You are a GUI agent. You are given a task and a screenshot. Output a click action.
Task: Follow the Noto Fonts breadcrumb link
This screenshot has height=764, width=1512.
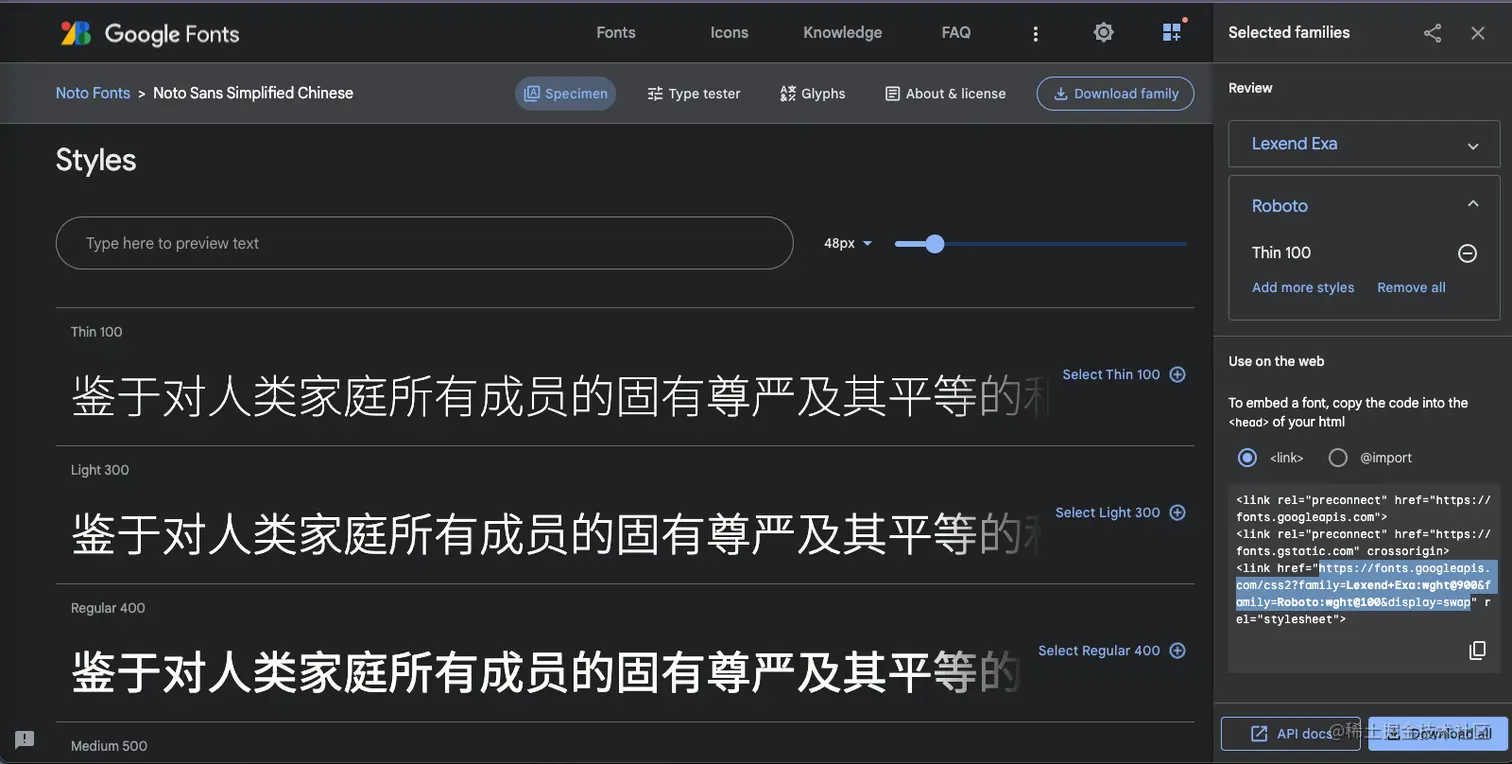93,93
